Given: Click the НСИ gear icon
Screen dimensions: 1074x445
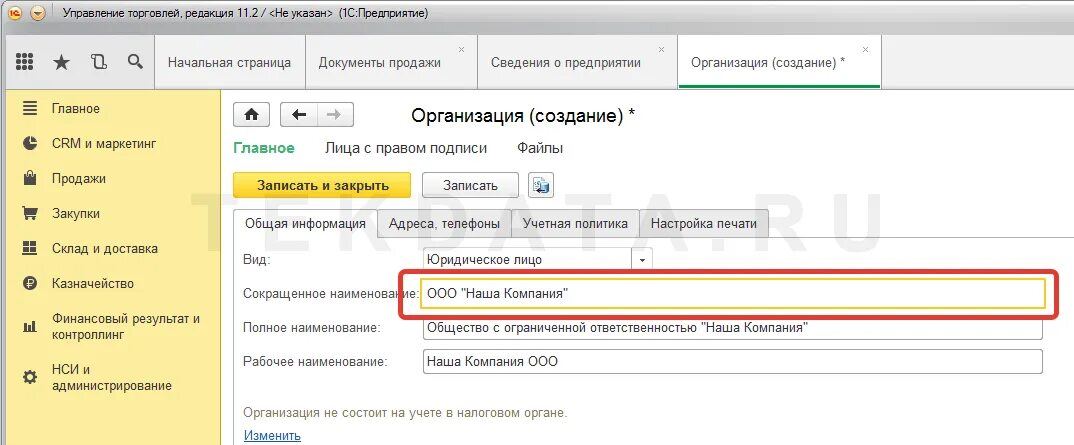Looking at the screenshot, I should [x=29, y=377].
